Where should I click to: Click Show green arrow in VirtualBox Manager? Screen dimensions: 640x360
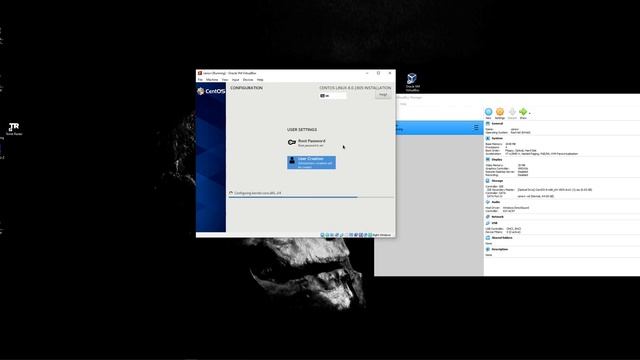[523, 113]
